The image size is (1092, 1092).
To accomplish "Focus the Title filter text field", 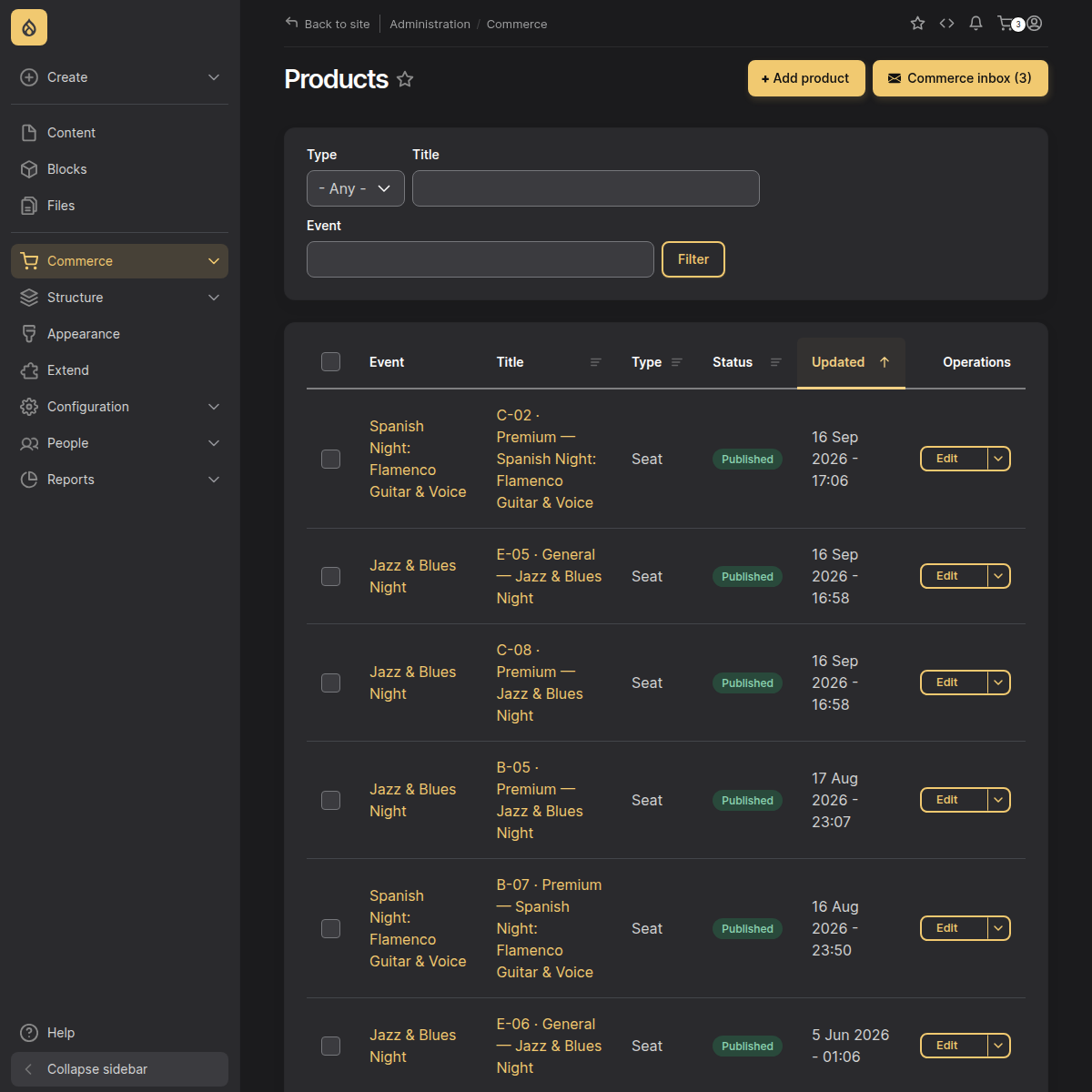I will coord(586,188).
